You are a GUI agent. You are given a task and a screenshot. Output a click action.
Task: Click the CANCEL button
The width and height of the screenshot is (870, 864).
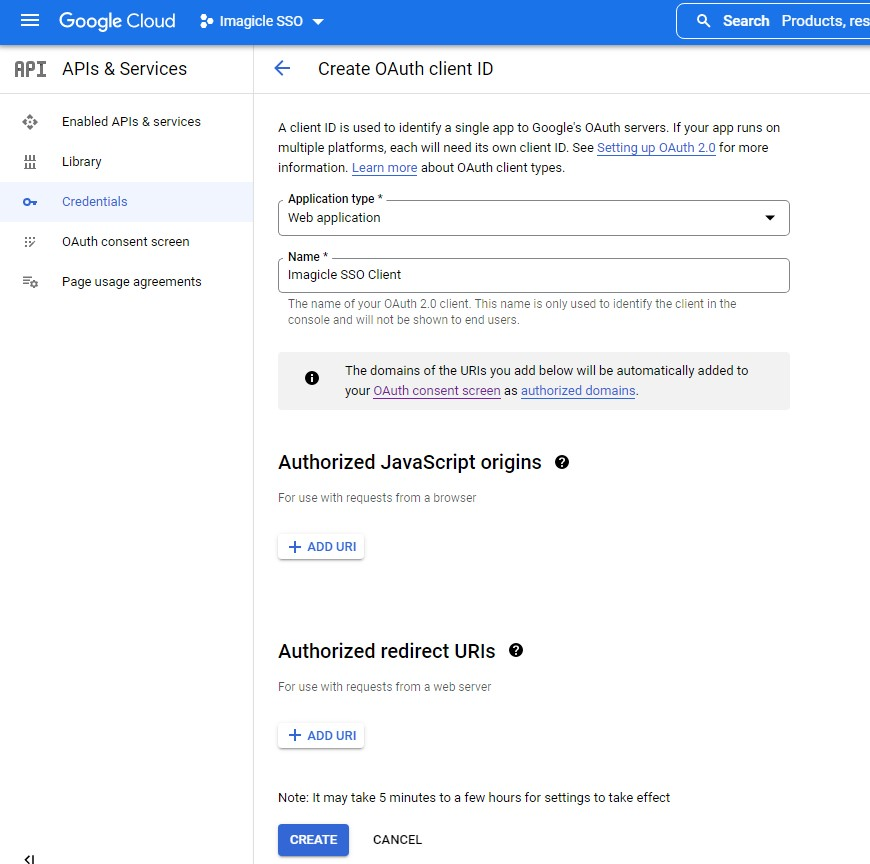click(x=397, y=840)
